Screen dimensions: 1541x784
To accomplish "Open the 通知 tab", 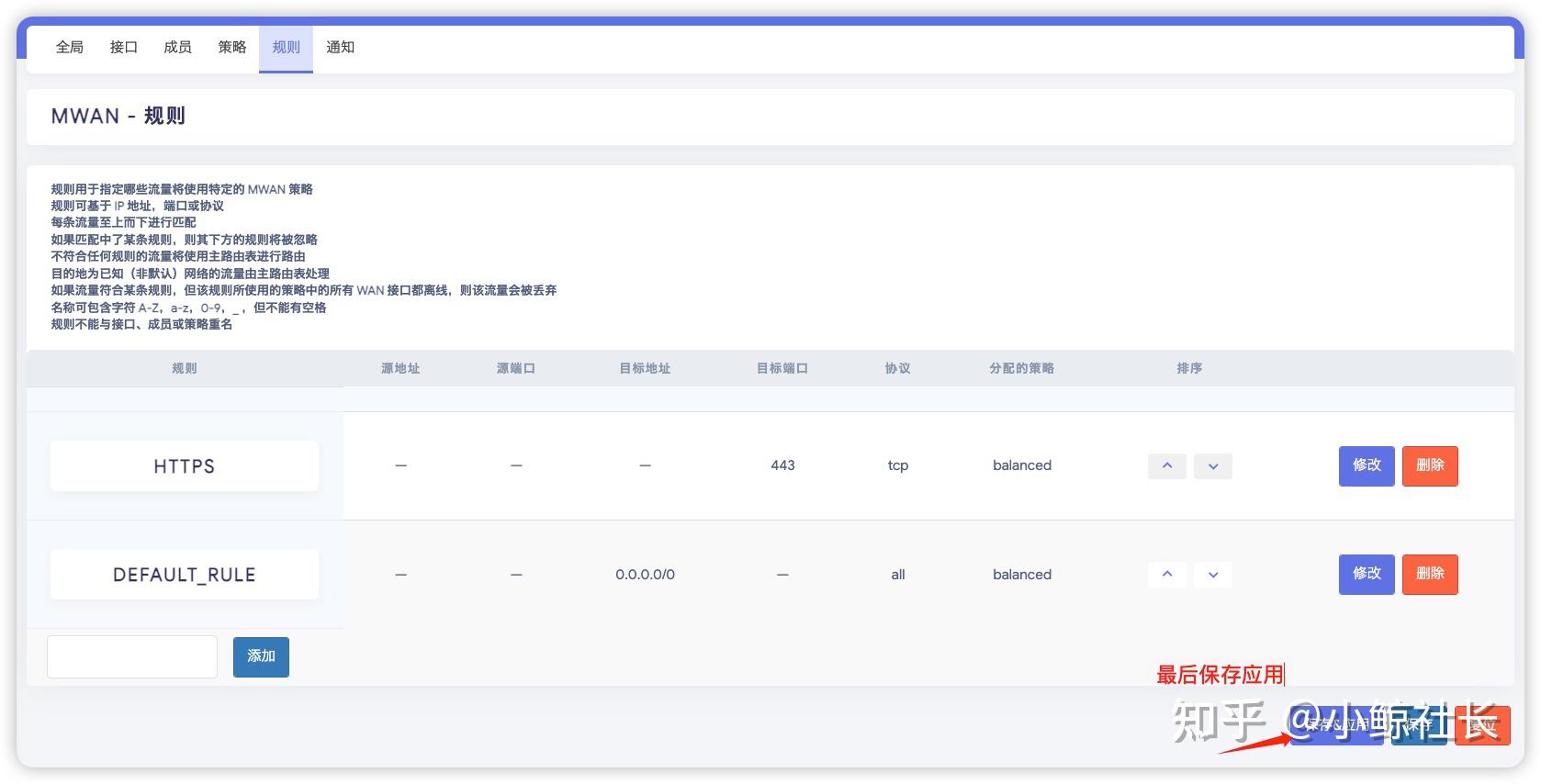I will pyautogui.click(x=340, y=48).
